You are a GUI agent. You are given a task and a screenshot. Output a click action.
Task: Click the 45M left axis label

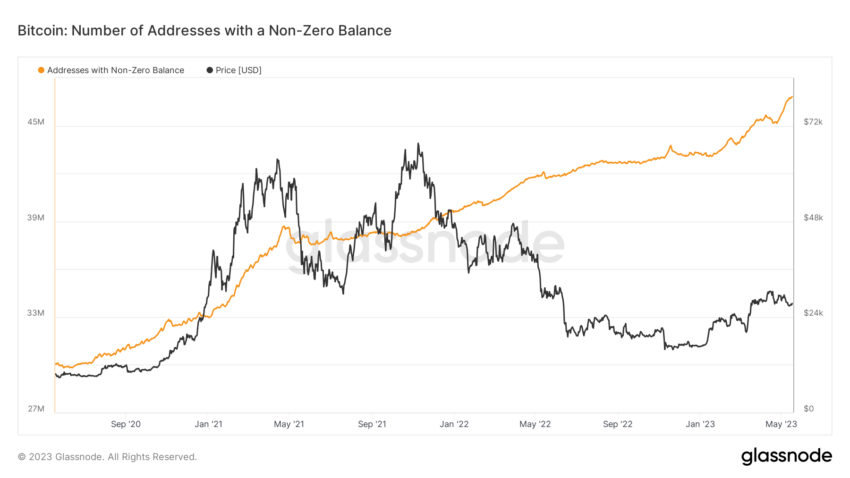coord(36,122)
